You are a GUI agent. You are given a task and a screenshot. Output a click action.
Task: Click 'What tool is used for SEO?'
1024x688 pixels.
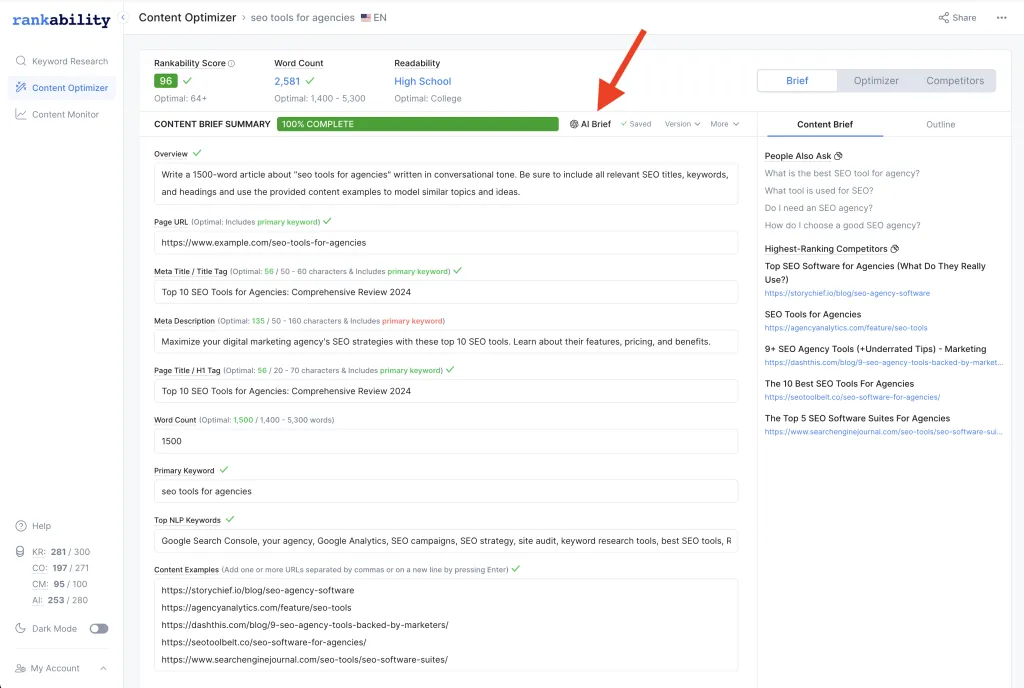pos(819,191)
